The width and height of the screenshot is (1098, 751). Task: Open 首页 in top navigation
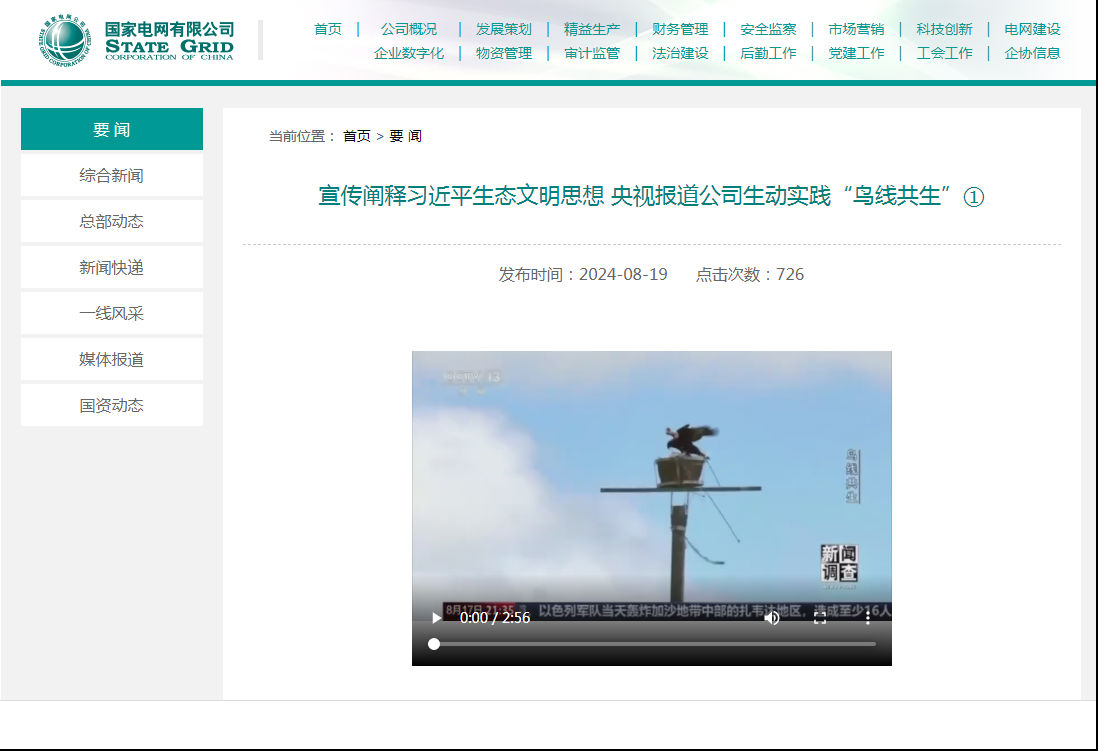[x=328, y=29]
